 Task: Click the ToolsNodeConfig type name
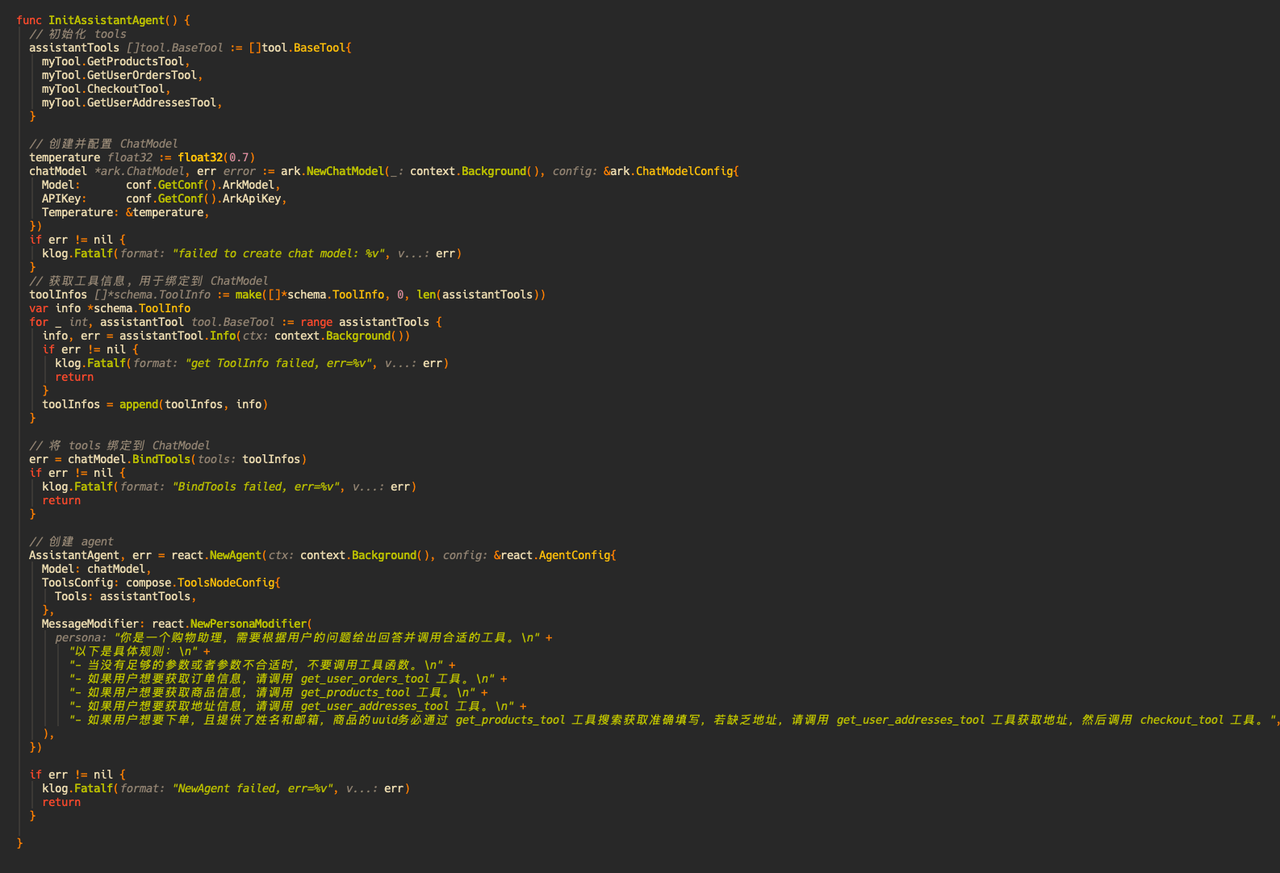point(229,582)
